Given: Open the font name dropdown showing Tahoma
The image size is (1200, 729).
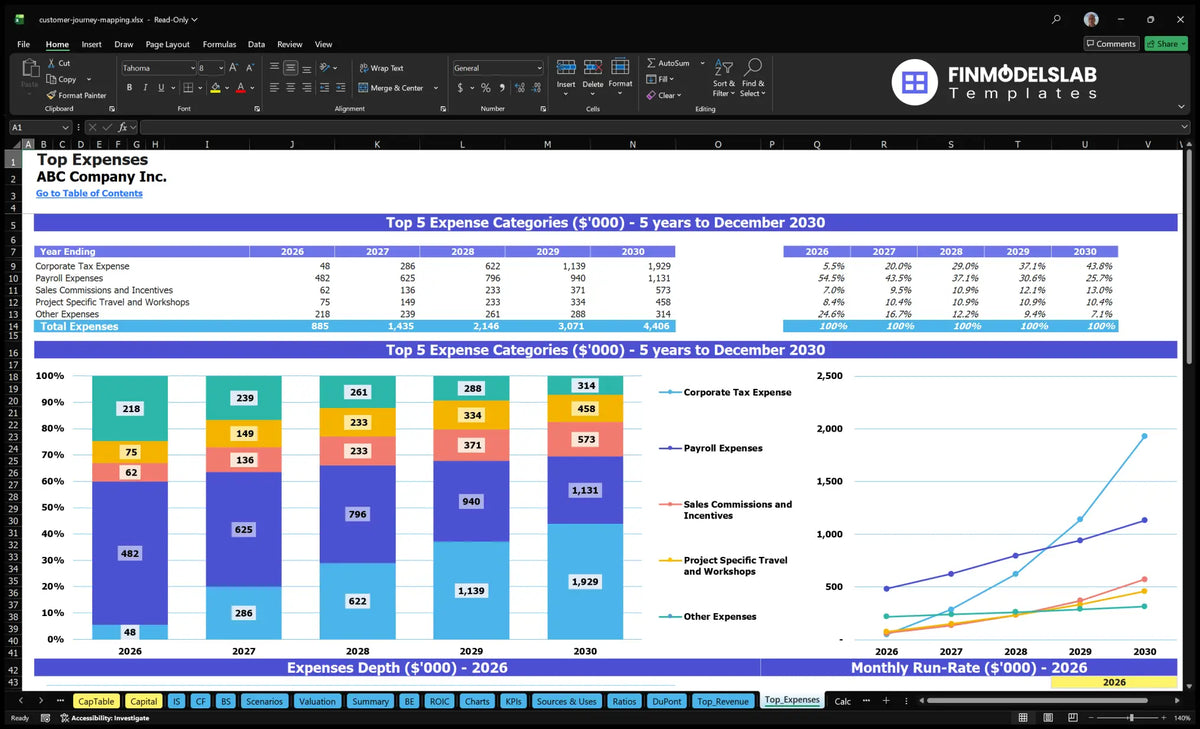Looking at the screenshot, I should [x=191, y=68].
